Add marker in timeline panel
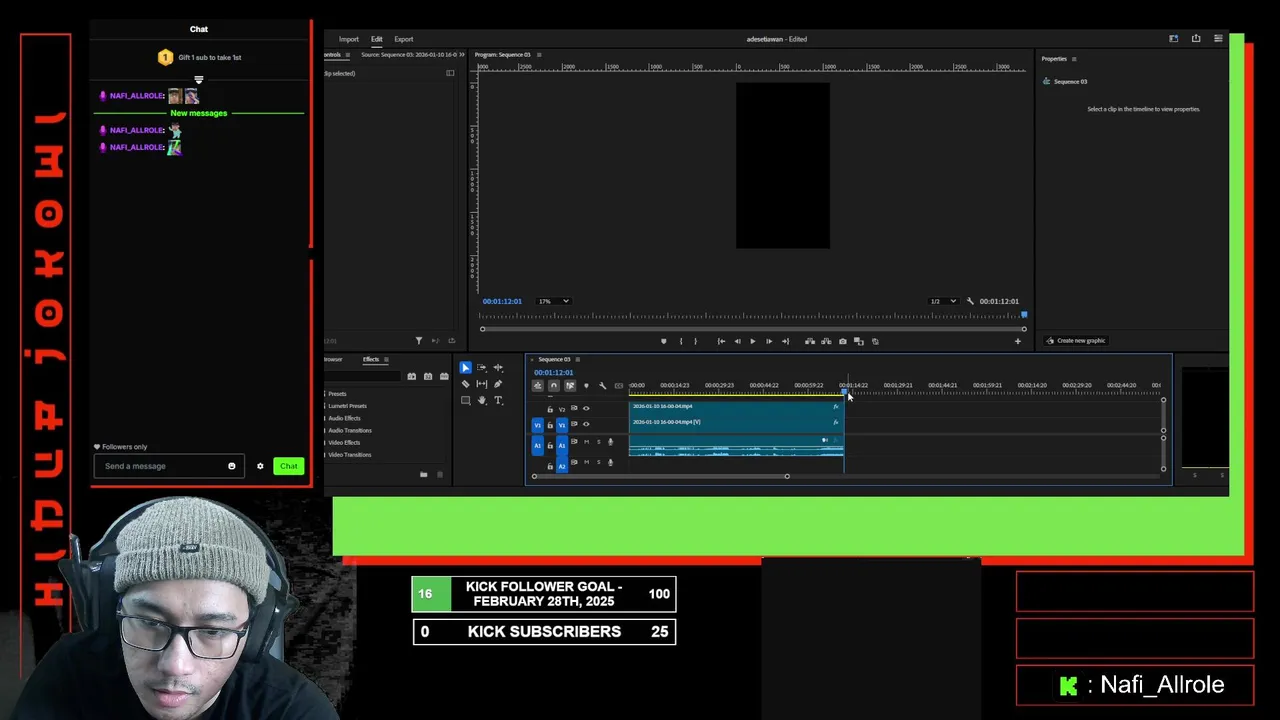 [x=586, y=386]
